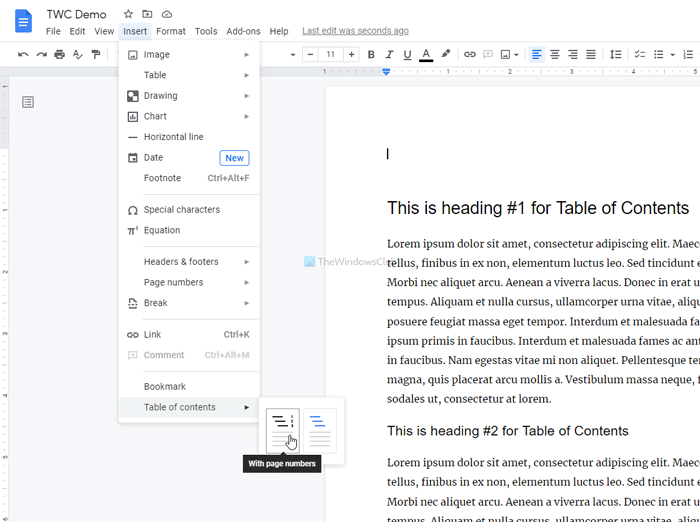Click the Bold formatting icon
The width and height of the screenshot is (700, 522).
[x=371, y=54]
